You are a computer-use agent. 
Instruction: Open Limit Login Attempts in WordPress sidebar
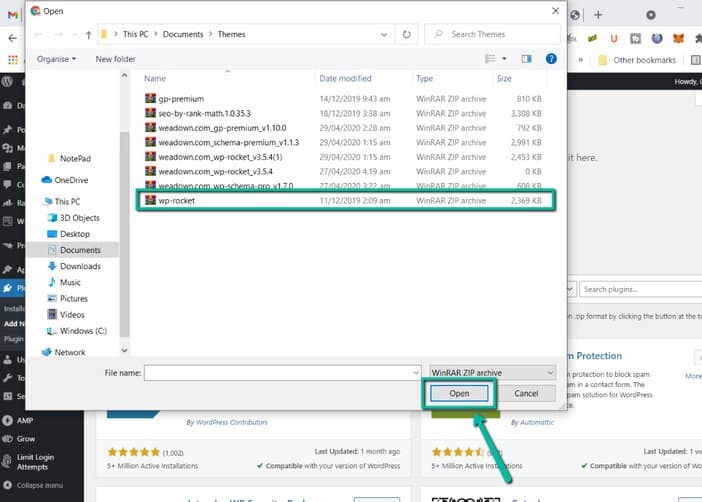pyautogui.click(x=28, y=462)
